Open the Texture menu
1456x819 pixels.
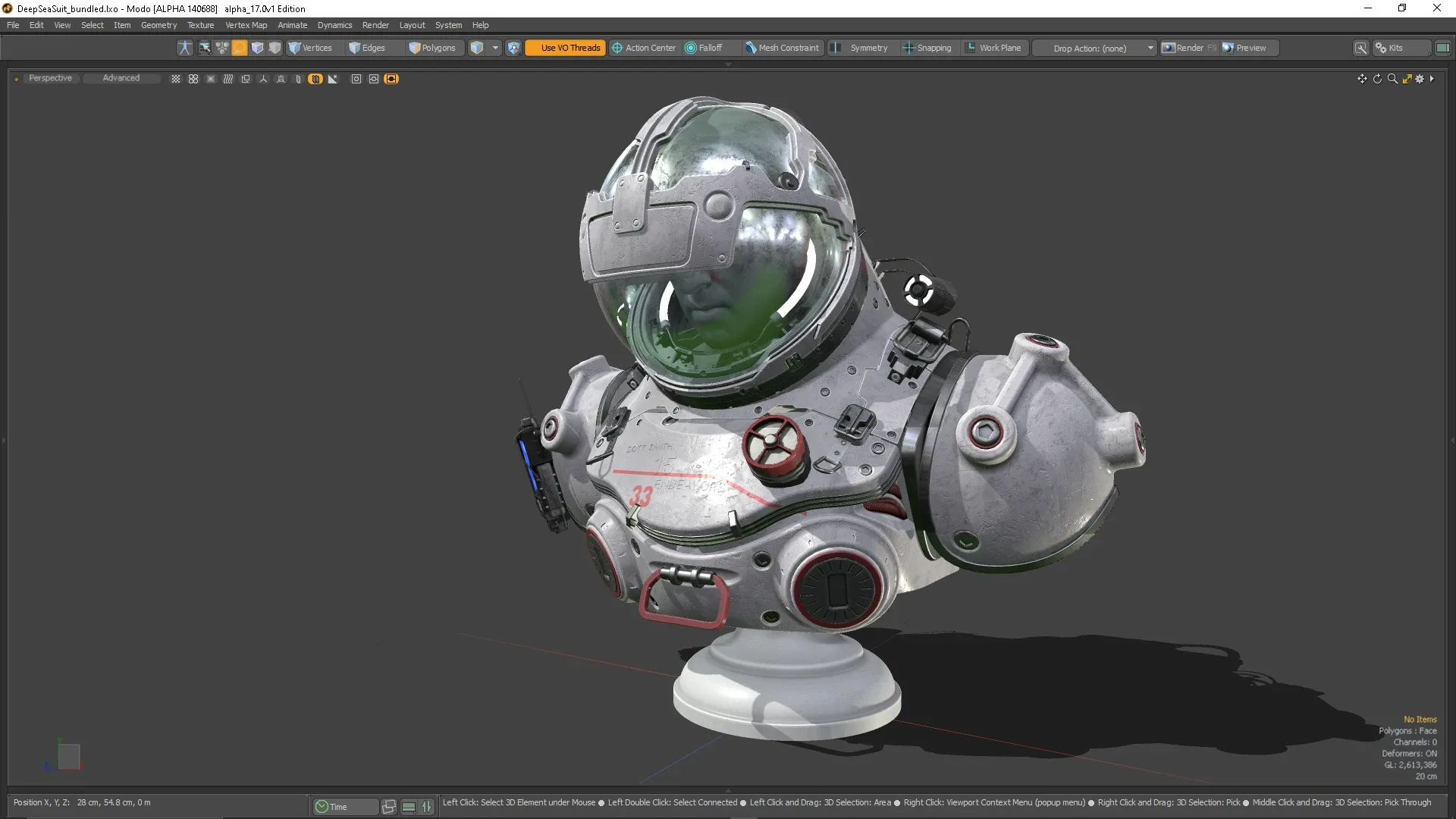201,25
